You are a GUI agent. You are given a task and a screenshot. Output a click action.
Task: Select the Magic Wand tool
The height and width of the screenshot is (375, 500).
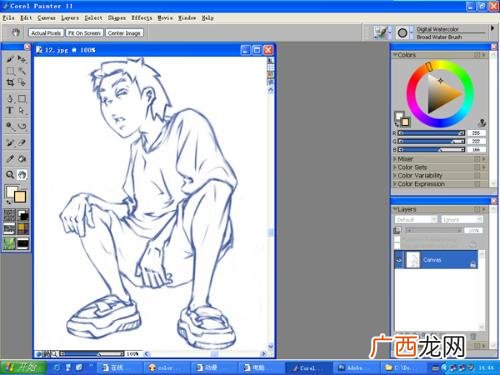point(22,71)
